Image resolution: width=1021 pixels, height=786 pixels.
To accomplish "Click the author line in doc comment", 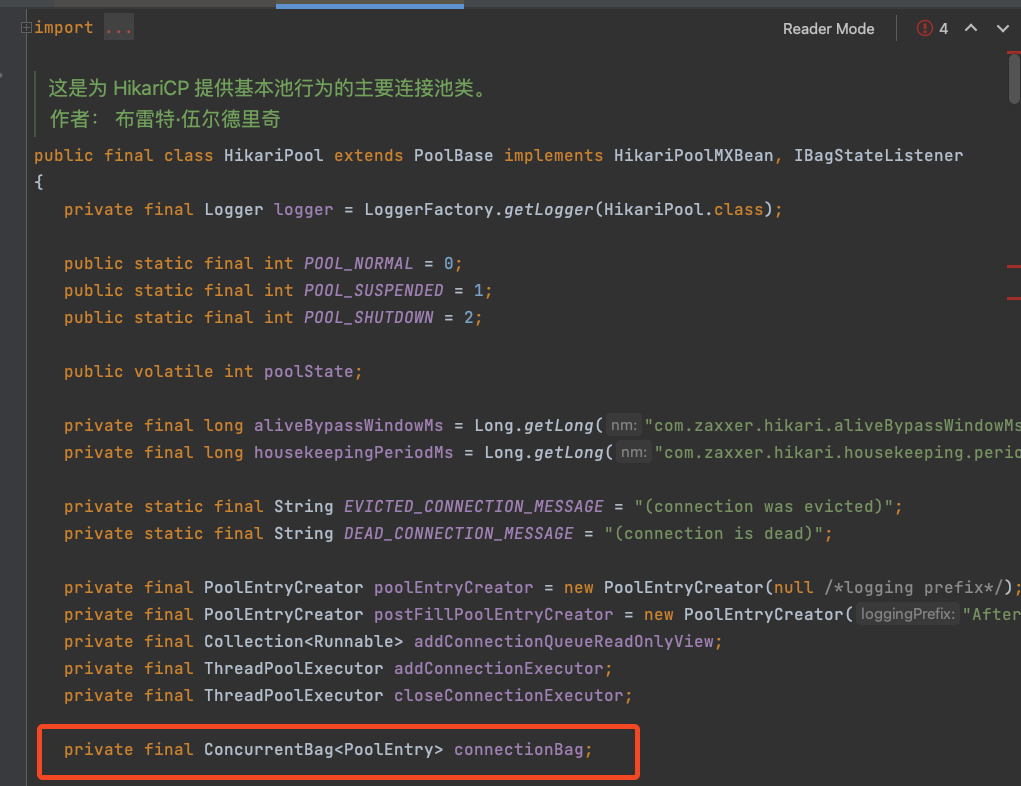I will tap(165, 119).
